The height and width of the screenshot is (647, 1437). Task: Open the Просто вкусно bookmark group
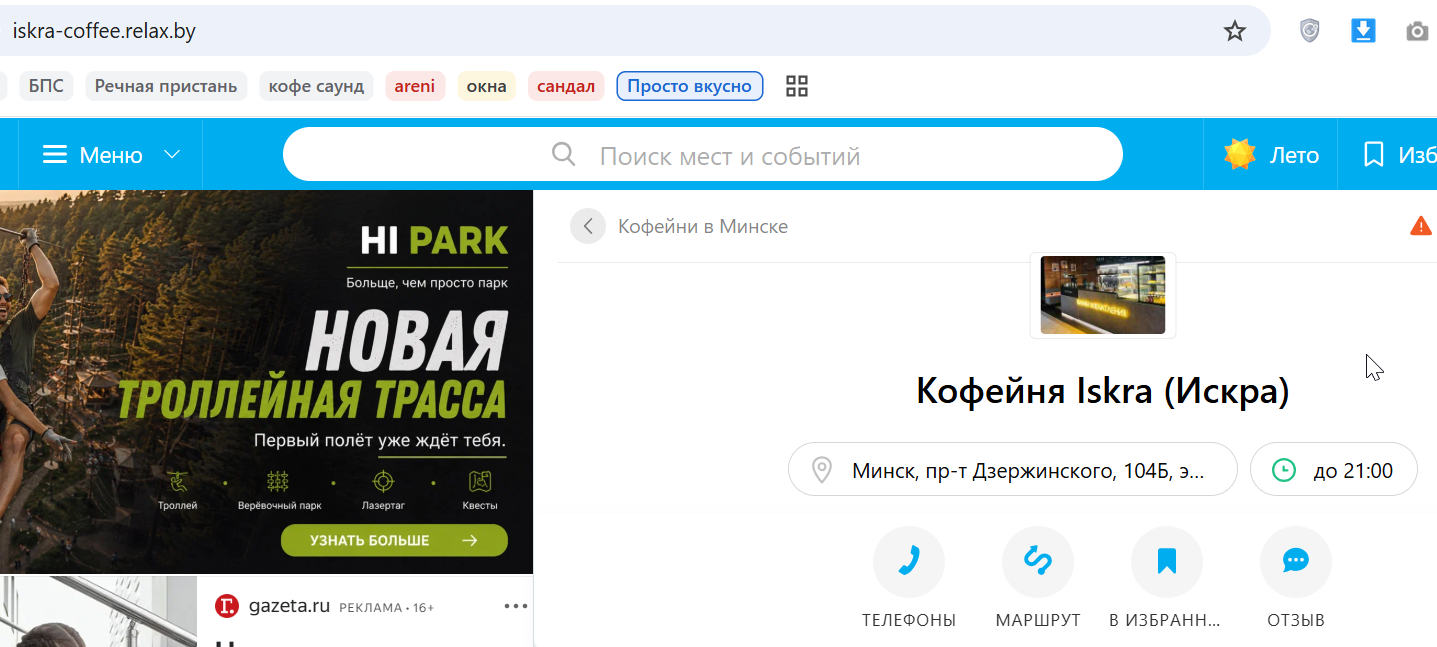point(690,86)
